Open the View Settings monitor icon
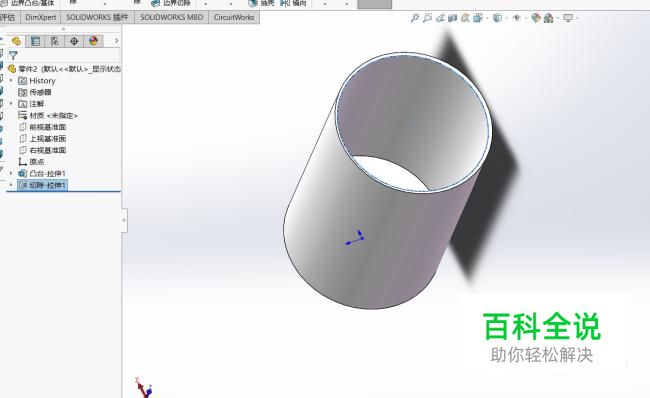Image resolution: width=650 pixels, height=398 pixels. [568, 18]
